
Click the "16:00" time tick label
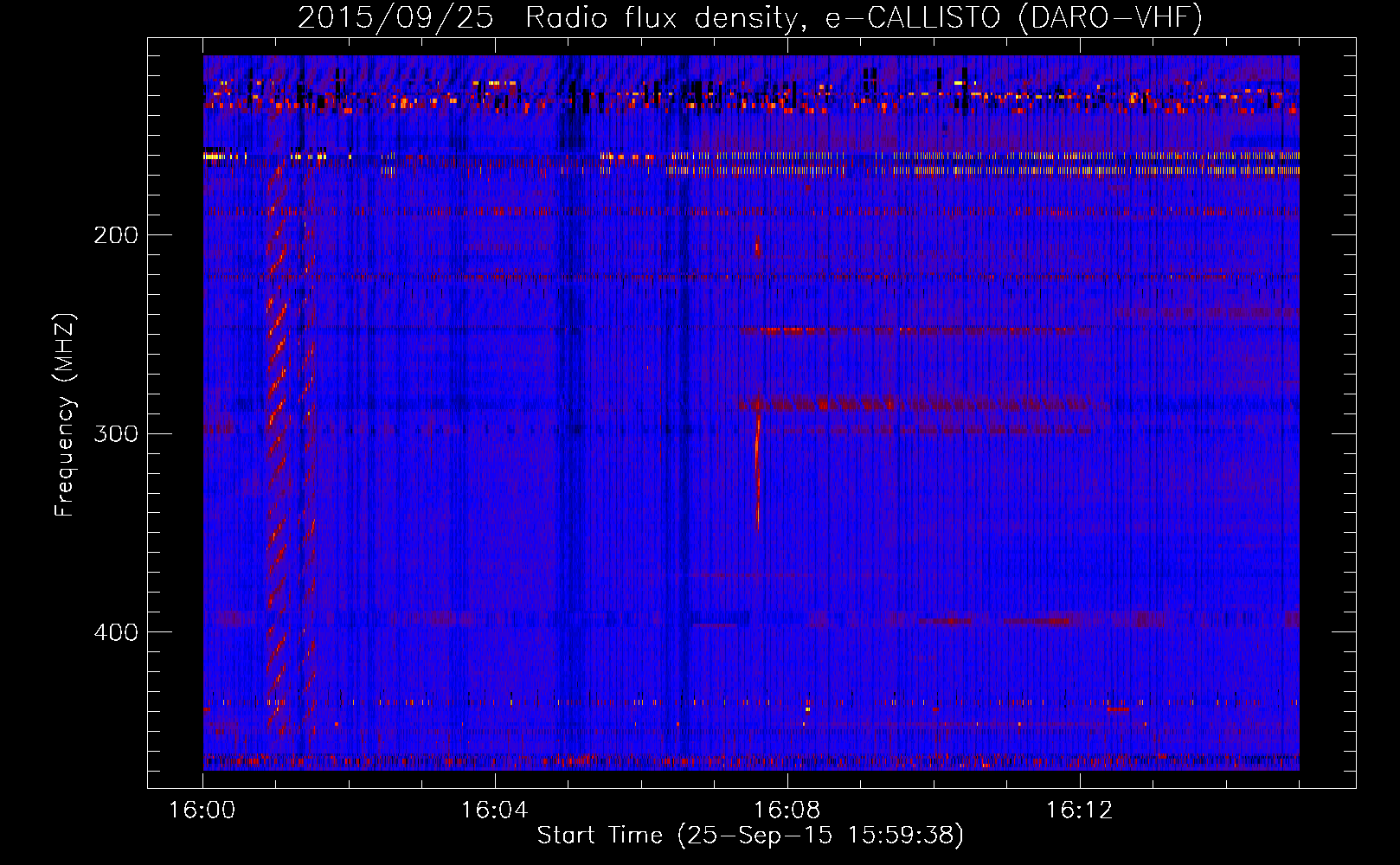tap(202, 811)
